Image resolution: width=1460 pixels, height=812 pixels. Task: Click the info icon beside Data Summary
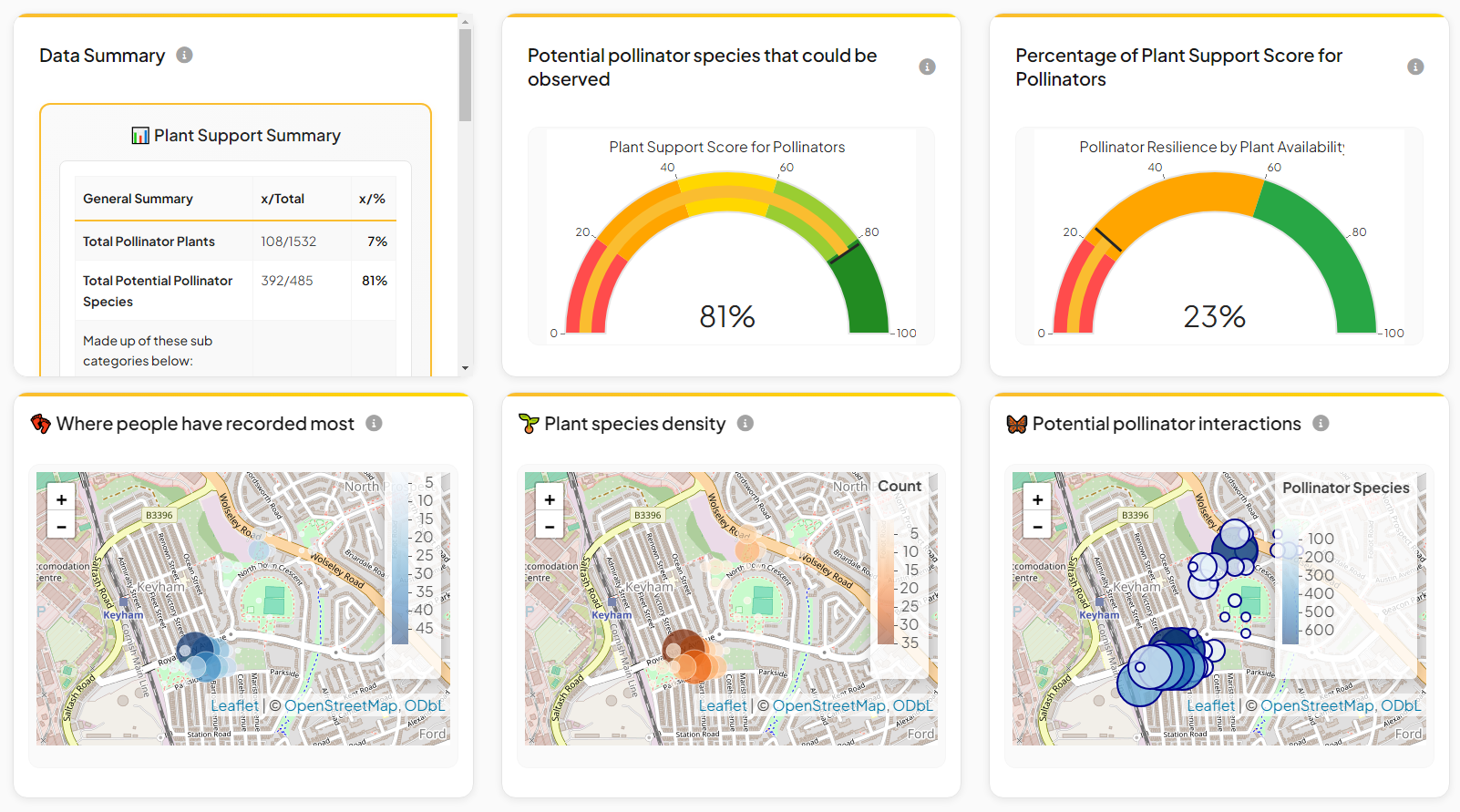(x=184, y=55)
